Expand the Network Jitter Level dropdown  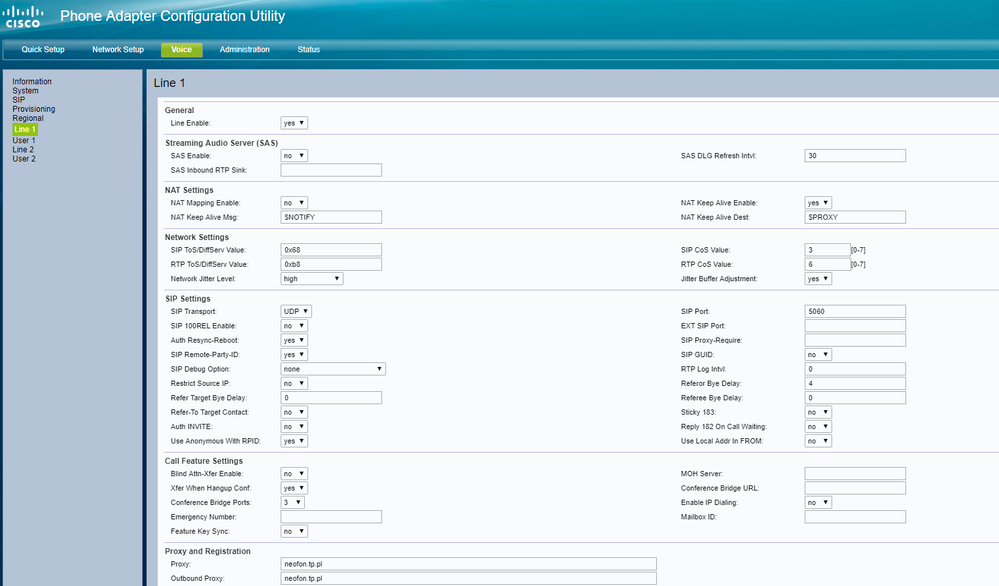(x=312, y=279)
